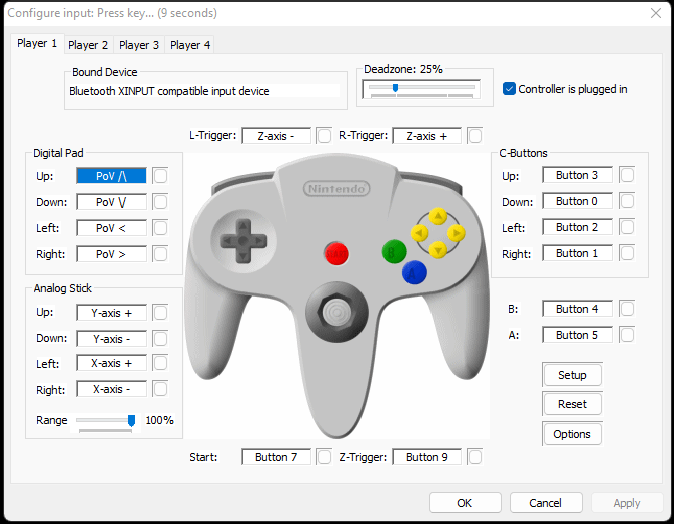This screenshot has height=524, width=674.
Task: Click the blue A button on controller image
Action: tap(414, 272)
